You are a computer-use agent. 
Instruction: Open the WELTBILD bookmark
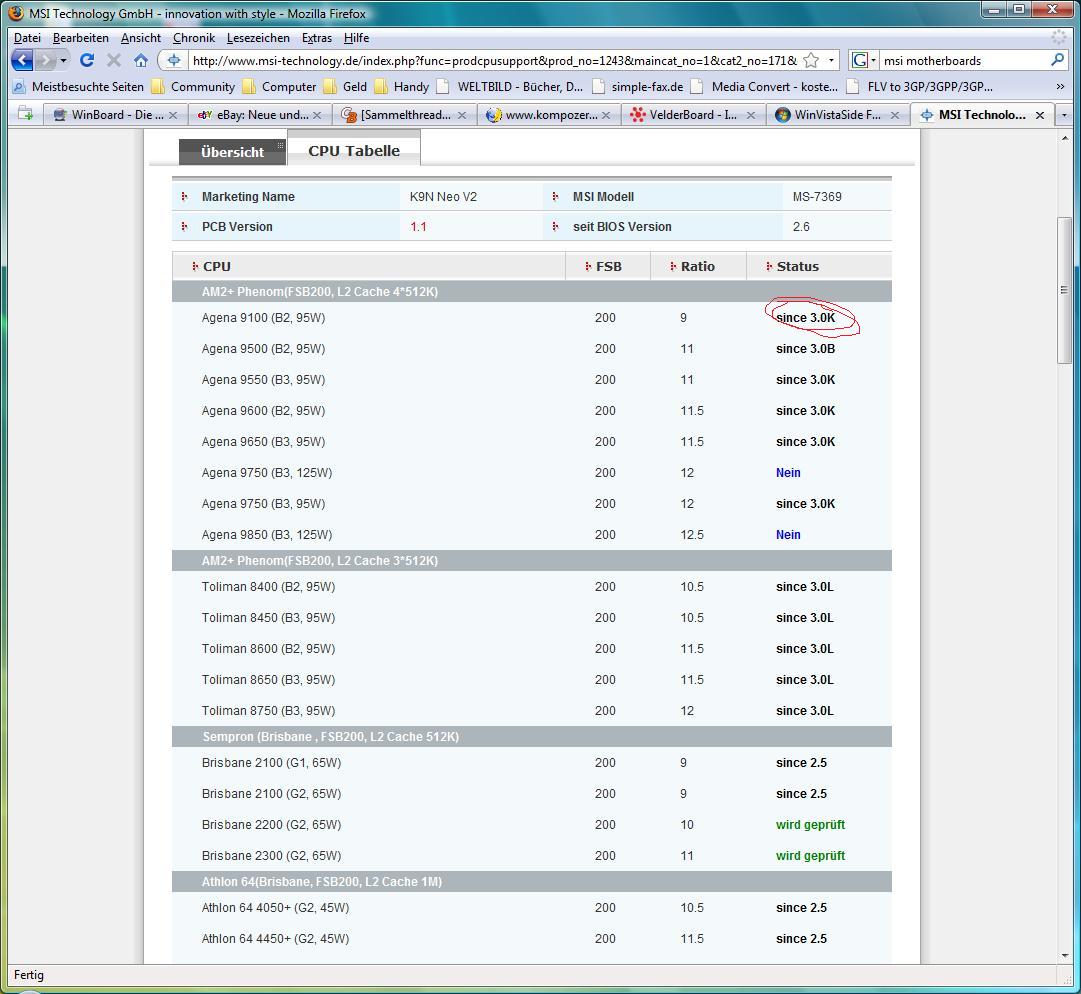click(510, 87)
